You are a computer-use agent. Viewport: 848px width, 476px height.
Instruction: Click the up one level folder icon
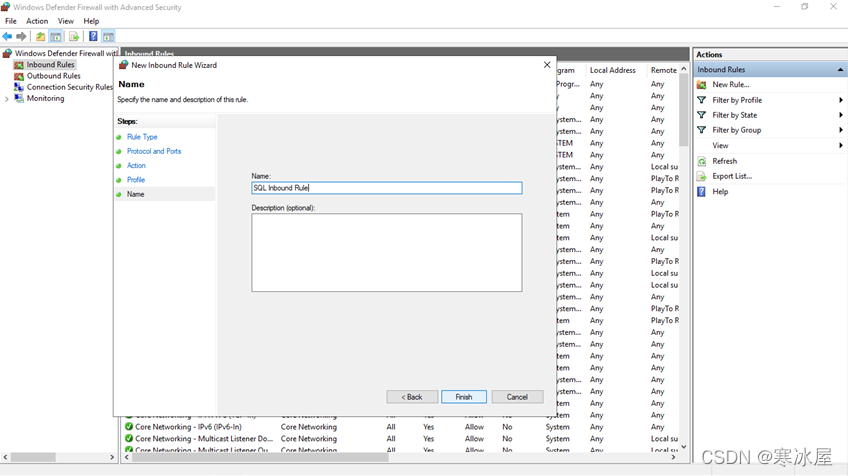pos(40,37)
